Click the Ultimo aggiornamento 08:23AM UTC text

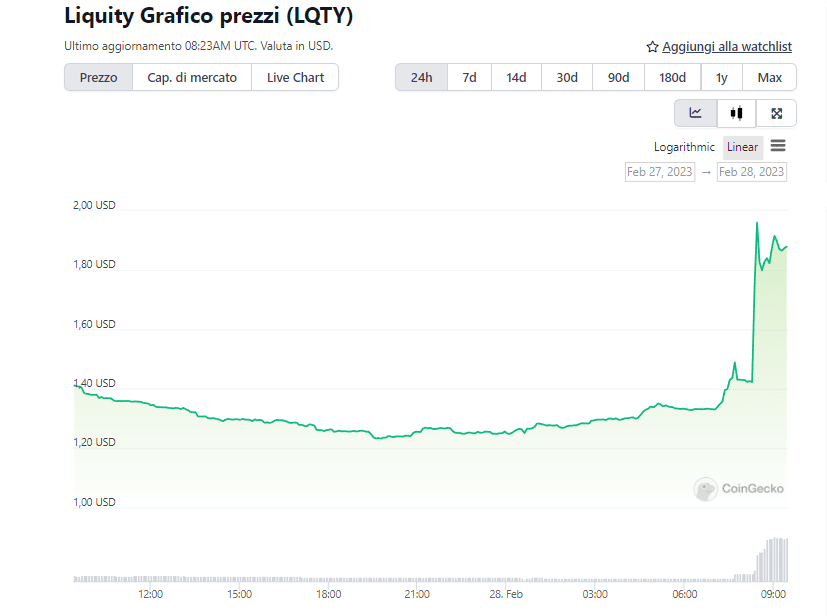160,46
